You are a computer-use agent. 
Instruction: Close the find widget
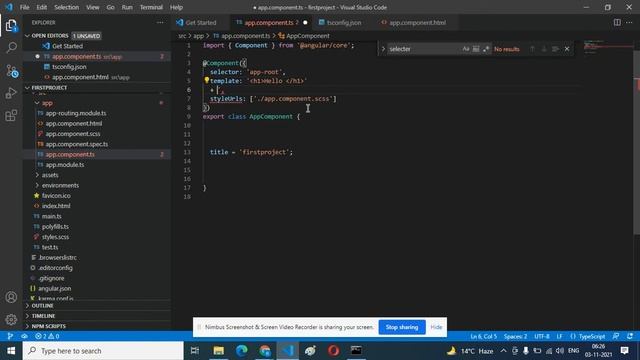[x=567, y=49]
